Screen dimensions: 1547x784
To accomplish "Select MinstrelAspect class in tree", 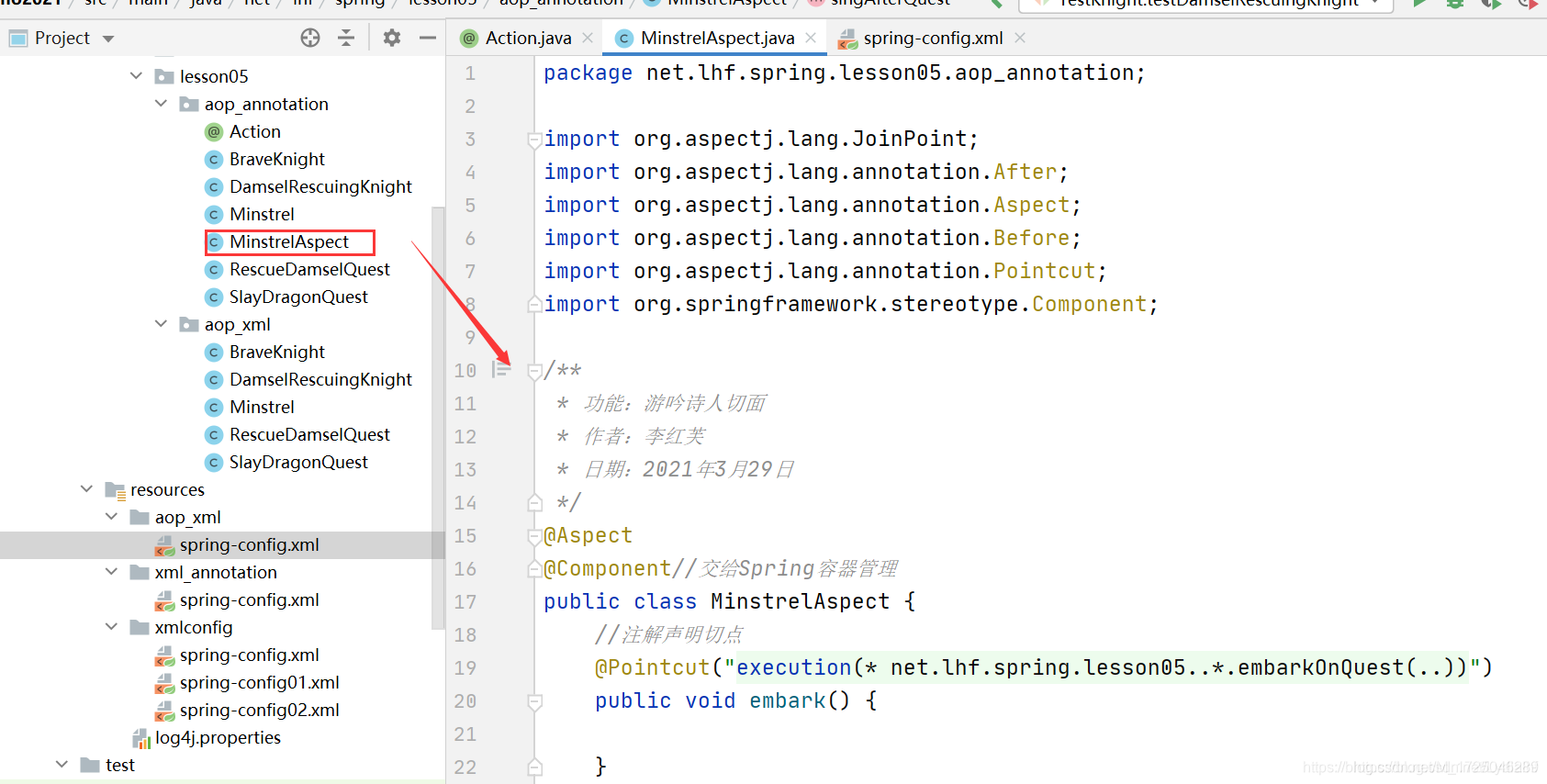I will 288,241.
